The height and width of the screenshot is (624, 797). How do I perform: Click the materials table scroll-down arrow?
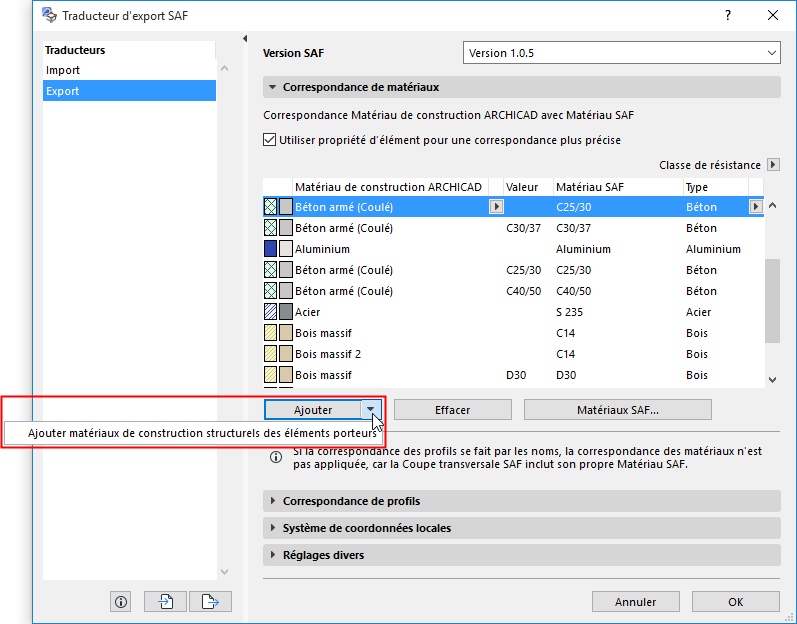coord(773,380)
